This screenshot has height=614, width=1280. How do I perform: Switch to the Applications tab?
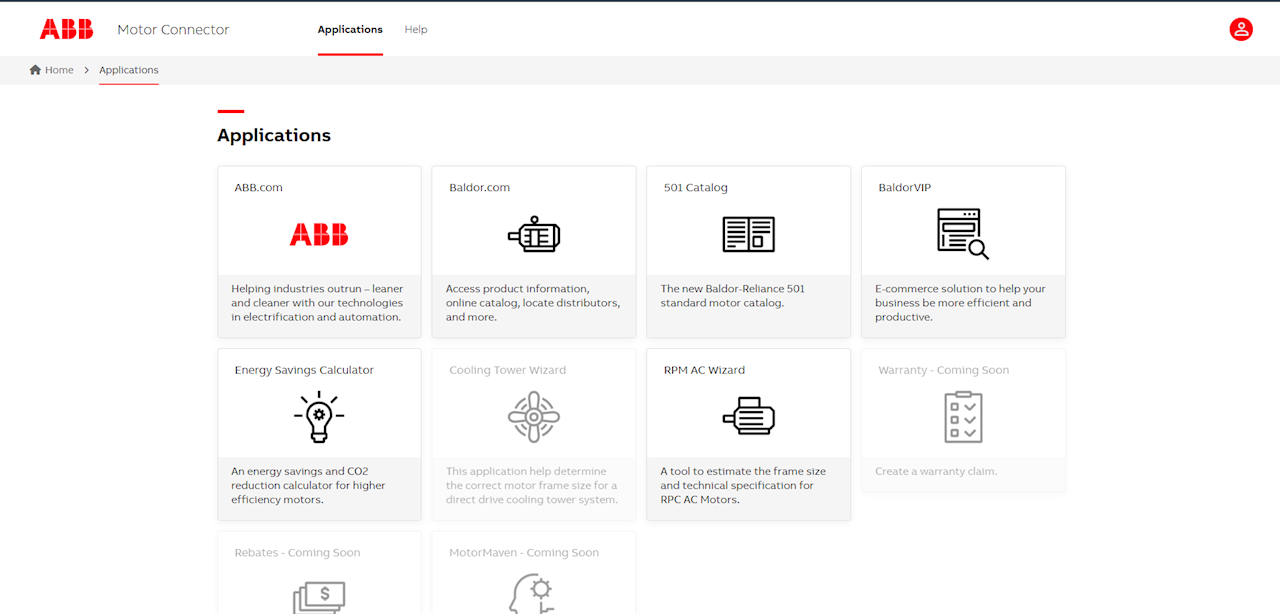350,29
